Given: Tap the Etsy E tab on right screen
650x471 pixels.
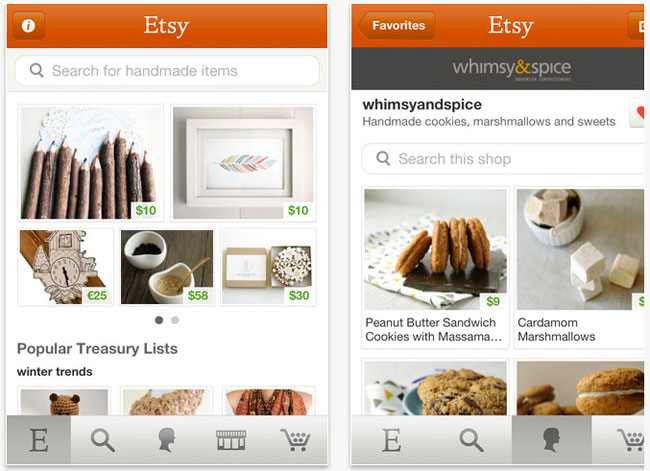Looking at the screenshot, I should coord(392,440).
